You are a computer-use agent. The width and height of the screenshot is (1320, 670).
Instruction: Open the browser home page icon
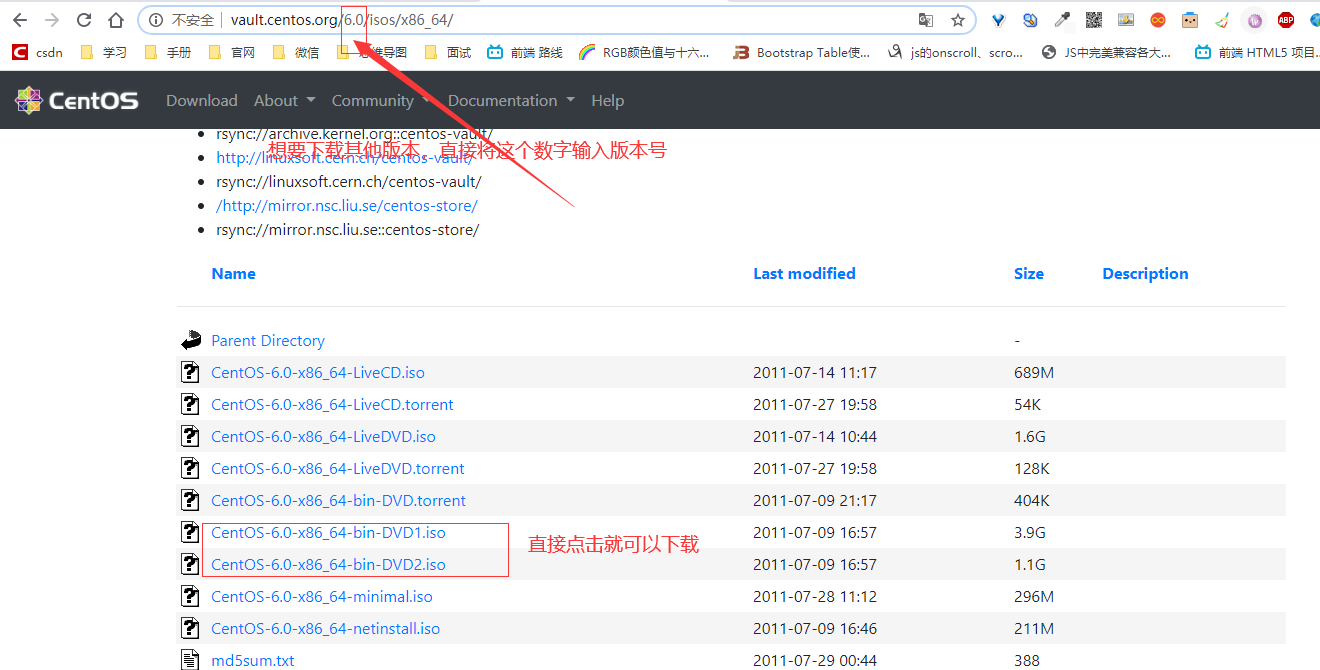pos(116,20)
